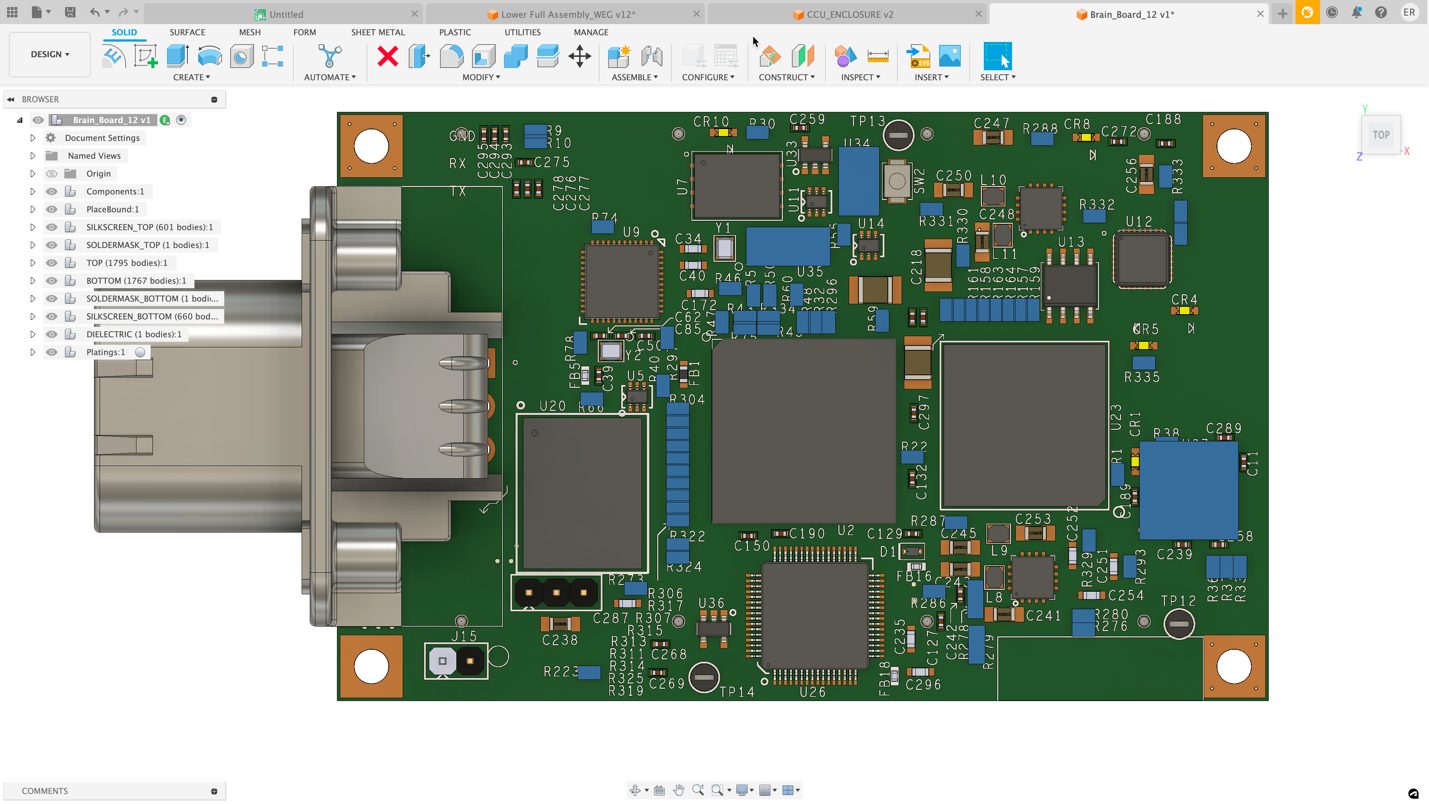Viewport: 1429px width, 804px height.
Task: Open the CREATE dropdown menu
Action: (x=191, y=77)
